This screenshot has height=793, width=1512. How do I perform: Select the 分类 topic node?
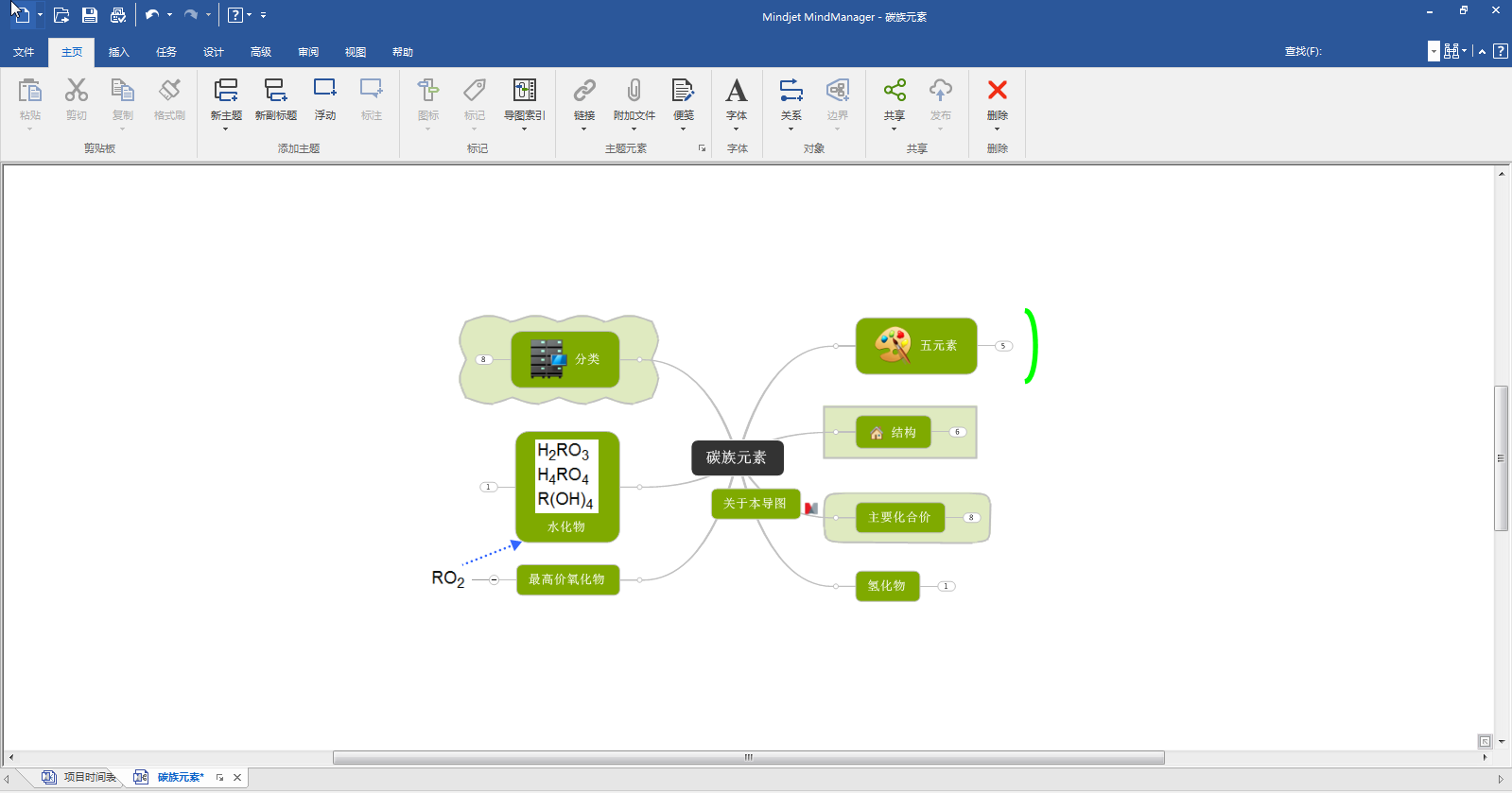pos(565,359)
